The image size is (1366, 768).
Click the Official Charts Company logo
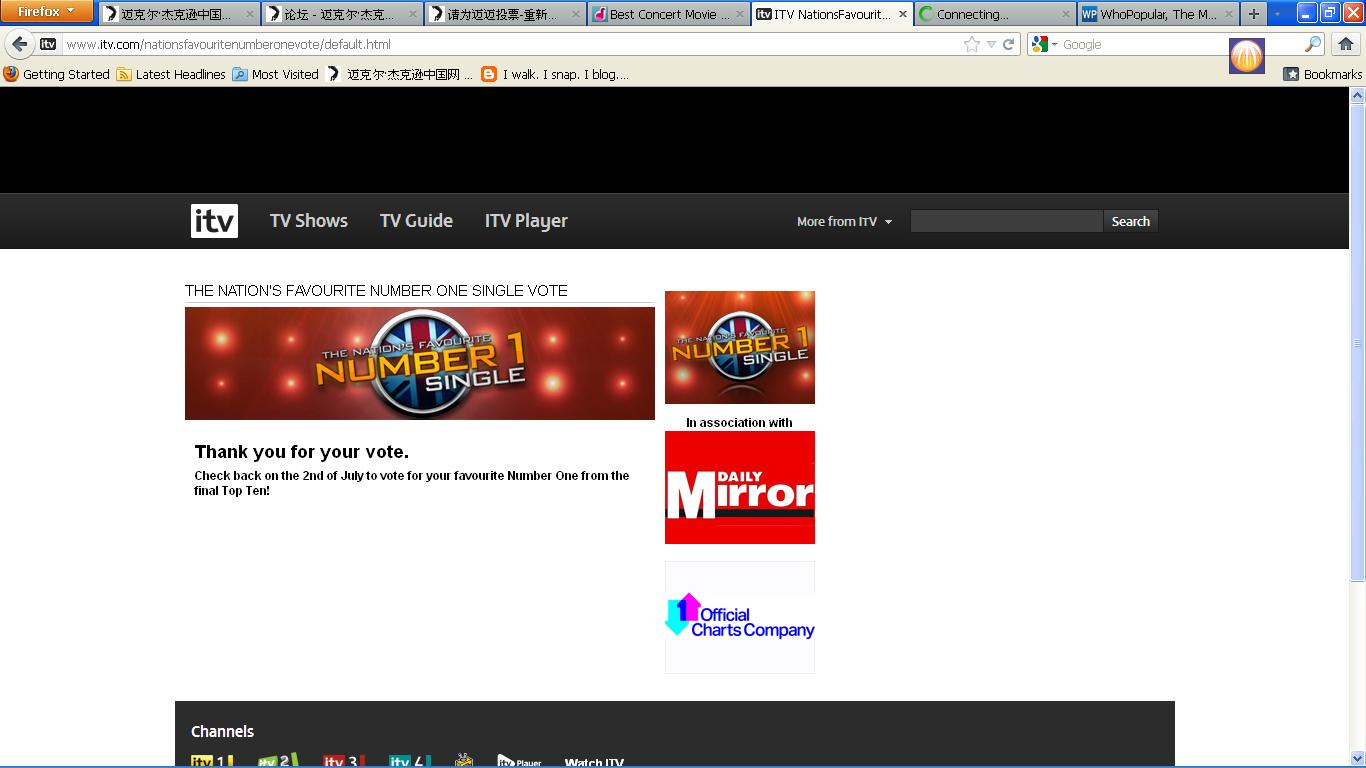pos(739,617)
